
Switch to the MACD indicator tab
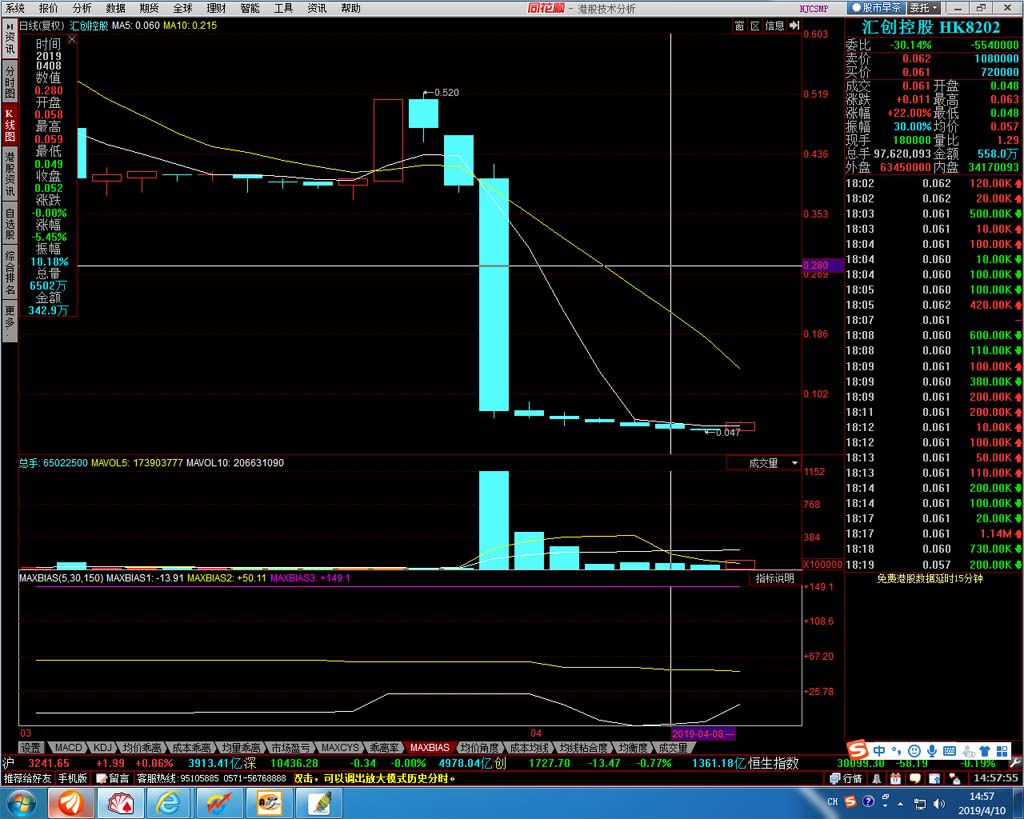pyautogui.click(x=68, y=747)
